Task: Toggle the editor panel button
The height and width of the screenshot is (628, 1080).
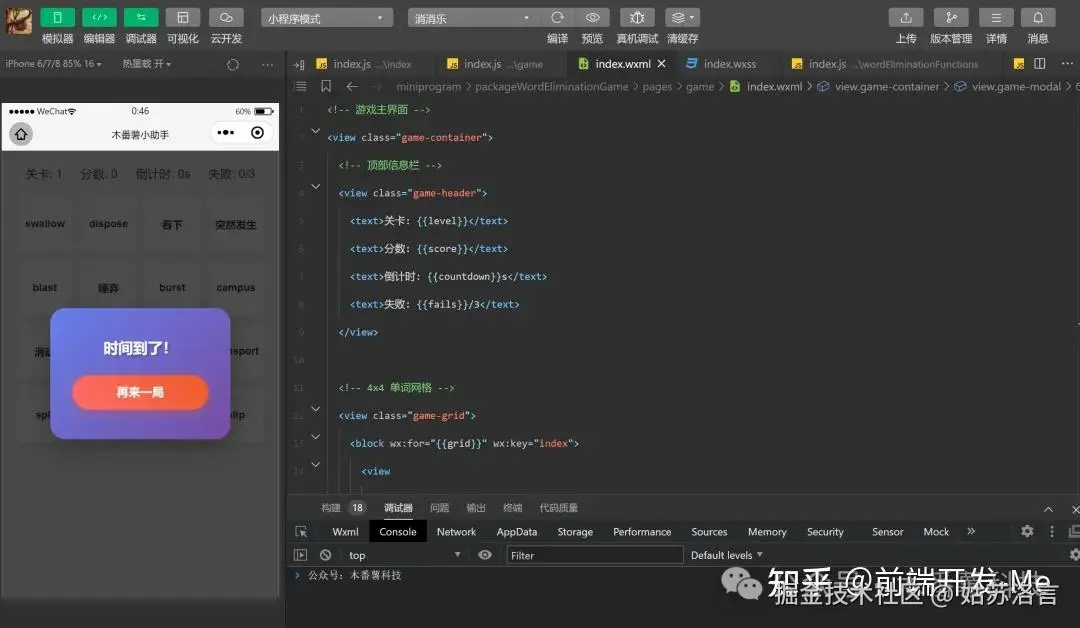Action: (x=99, y=17)
